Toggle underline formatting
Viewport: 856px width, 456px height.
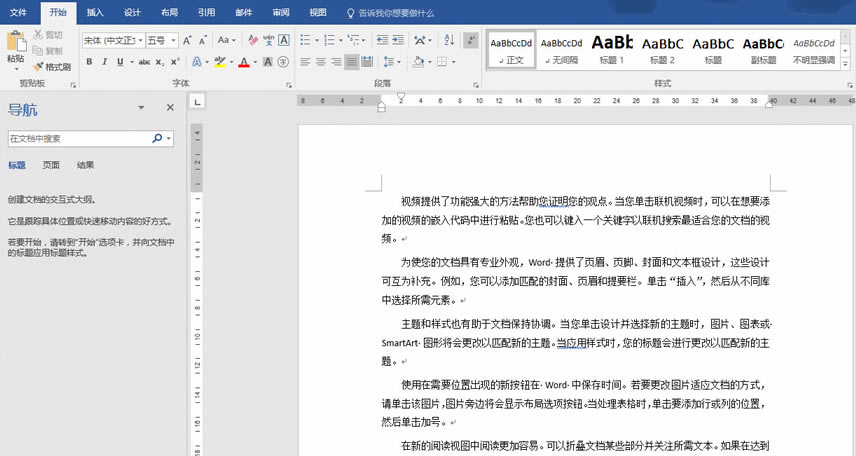[120, 62]
